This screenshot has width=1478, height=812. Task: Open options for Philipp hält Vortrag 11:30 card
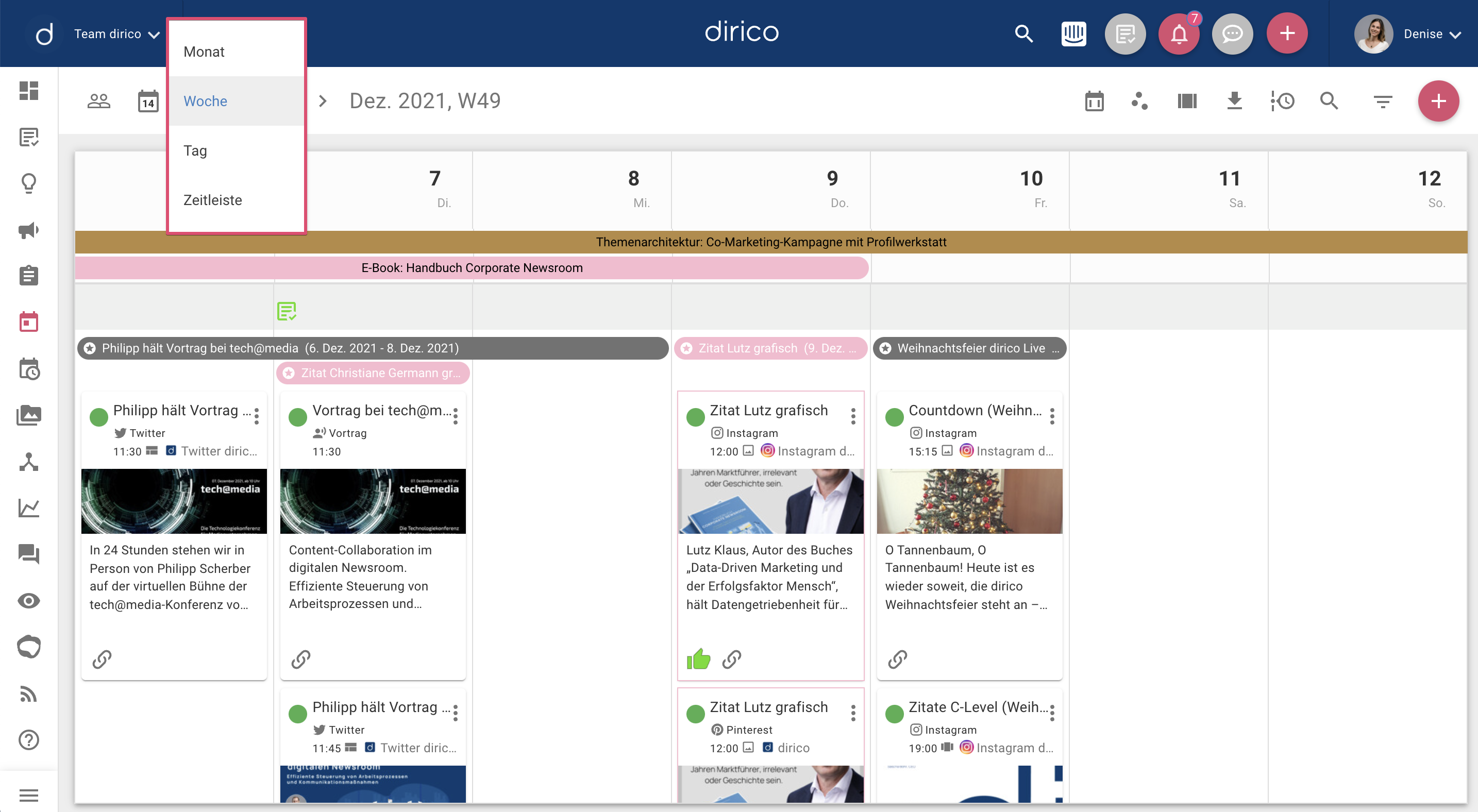[257, 416]
